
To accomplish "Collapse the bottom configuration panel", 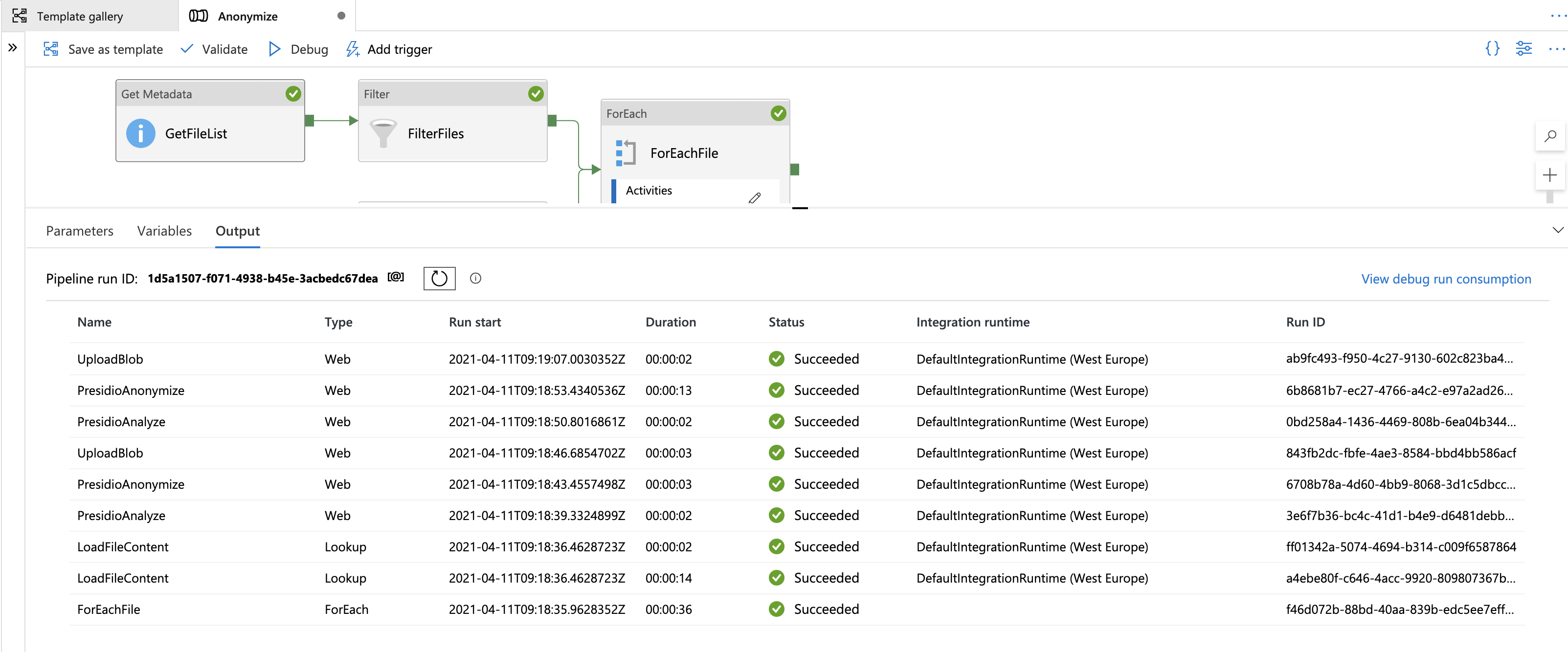I will coord(1557,230).
